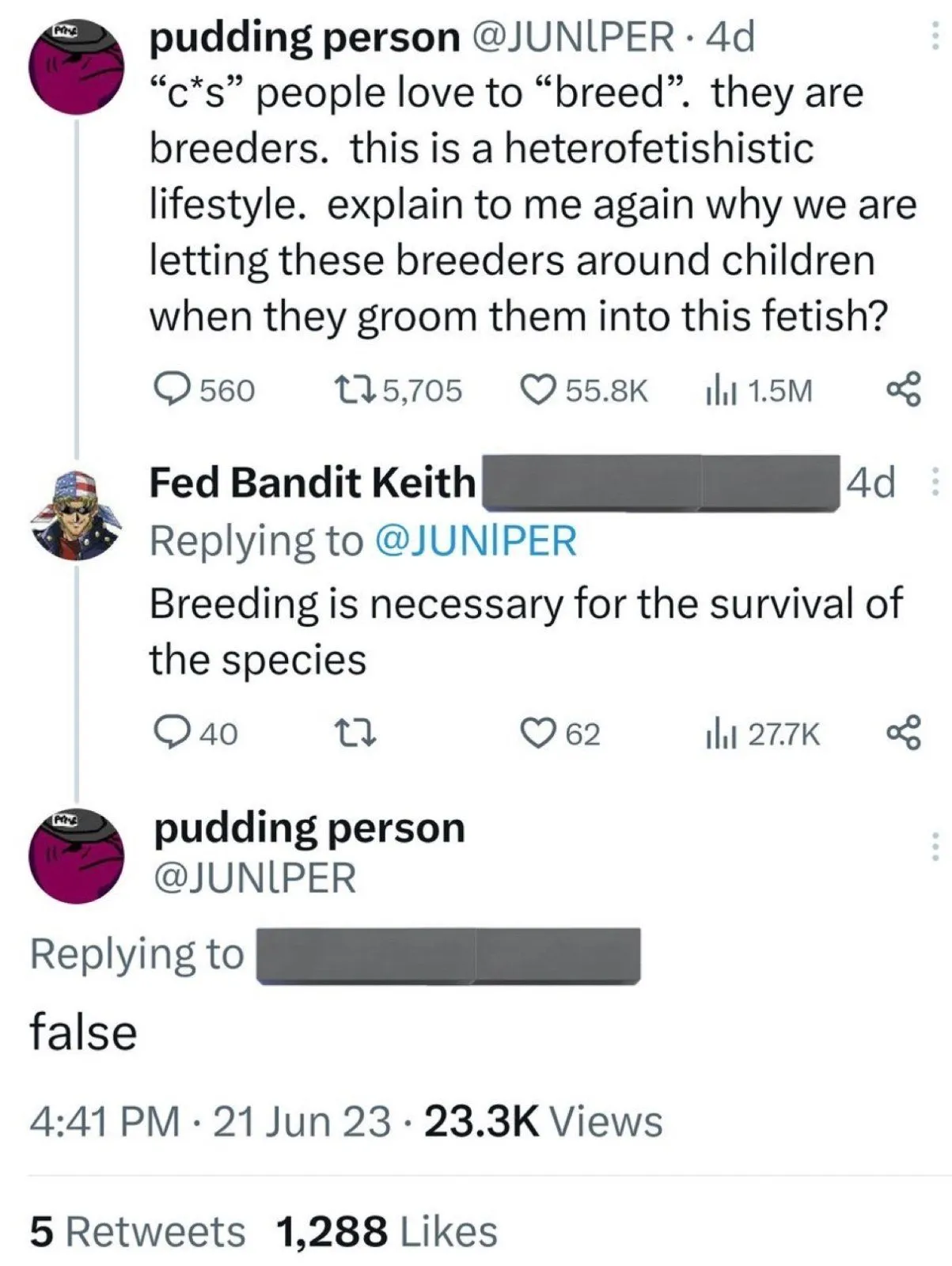Click Fed Bandit Keith's avatar picture
Screen dimensions: 952x1266
(x=76, y=515)
